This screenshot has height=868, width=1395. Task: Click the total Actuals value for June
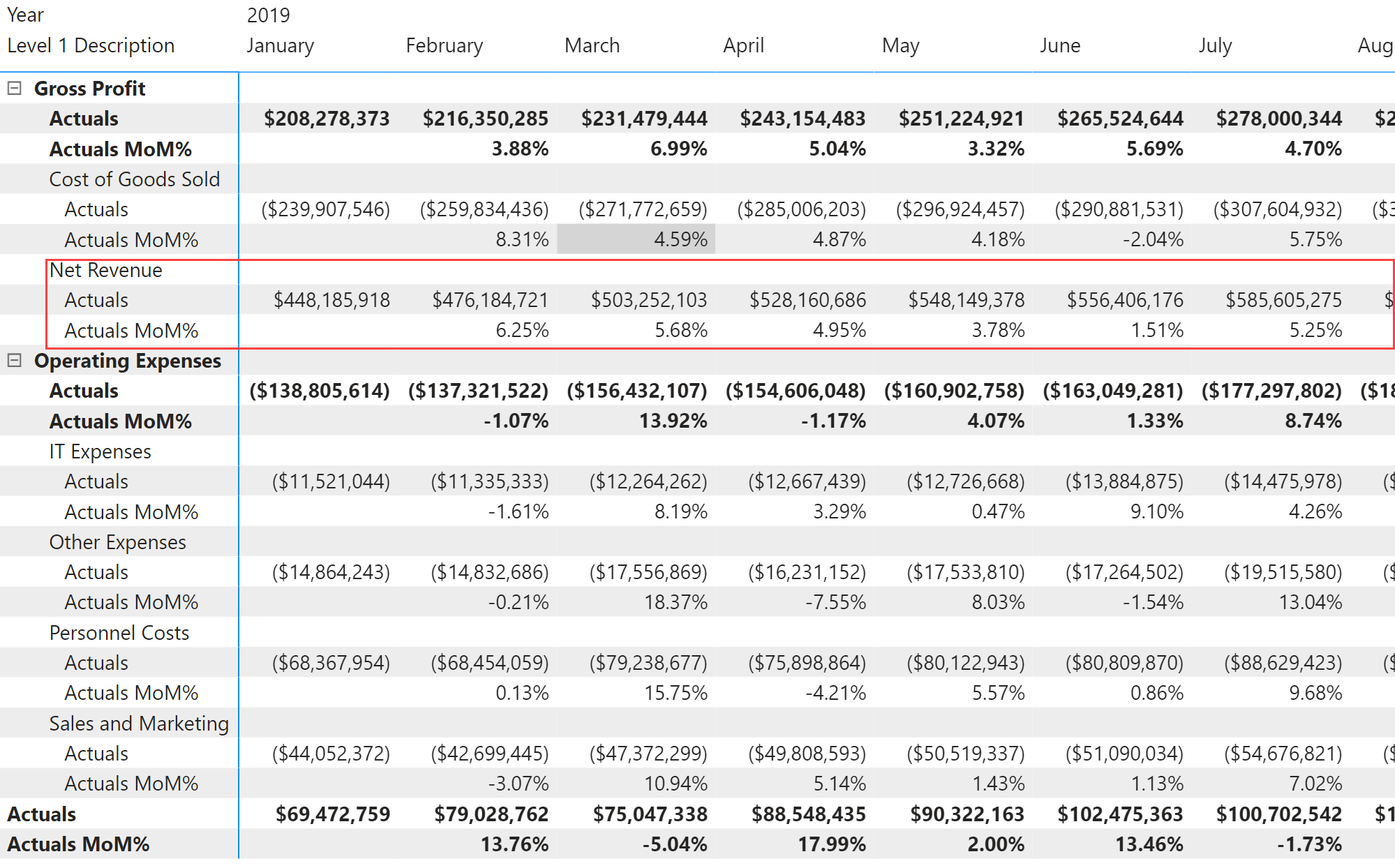(1118, 814)
